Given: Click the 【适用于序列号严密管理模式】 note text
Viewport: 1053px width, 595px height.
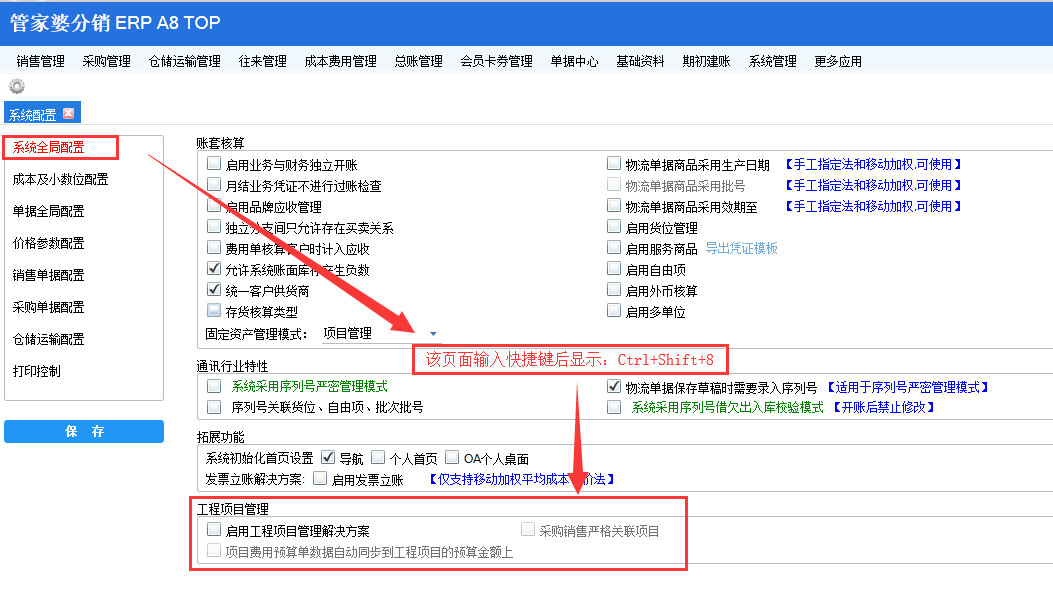Looking at the screenshot, I should [x=907, y=387].
